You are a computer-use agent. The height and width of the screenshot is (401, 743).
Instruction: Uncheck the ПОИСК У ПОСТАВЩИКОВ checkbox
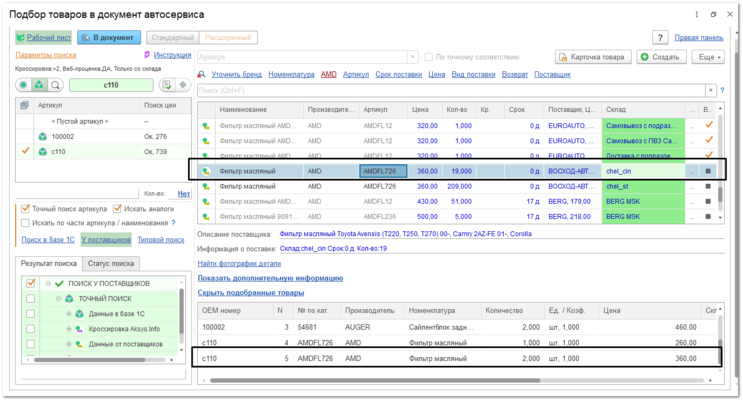31,283
